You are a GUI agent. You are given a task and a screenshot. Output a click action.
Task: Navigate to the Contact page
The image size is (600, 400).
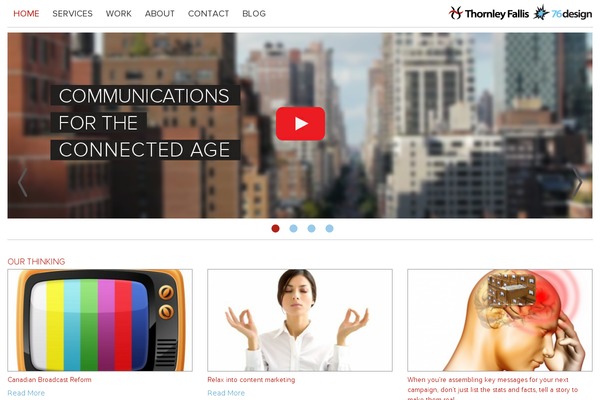[209, 13]
